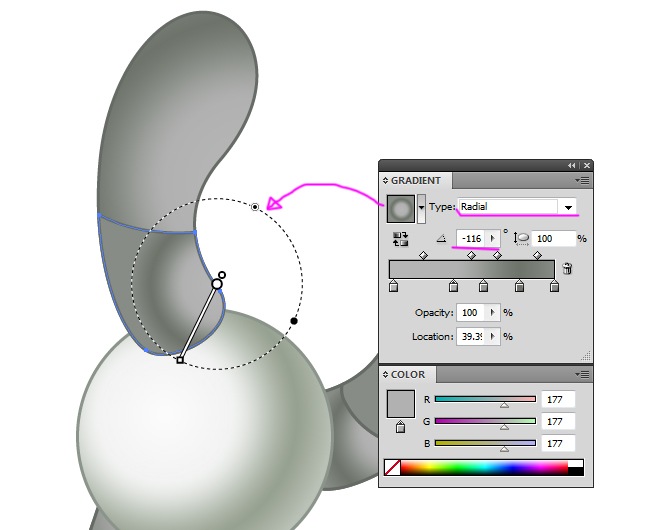Pick white at the spectrum bar end

[x=575, y=463]
